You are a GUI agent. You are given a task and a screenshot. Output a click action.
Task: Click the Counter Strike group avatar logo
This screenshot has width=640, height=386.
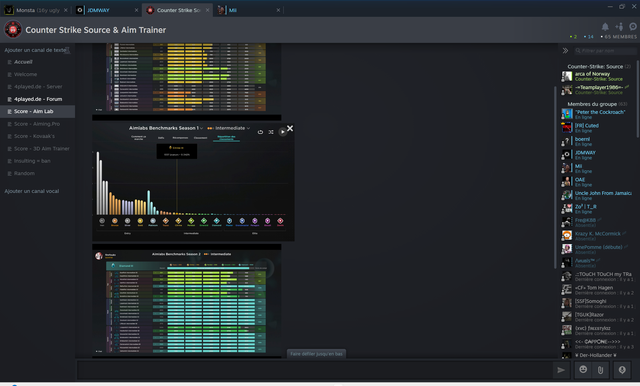[x=13, y=30]
